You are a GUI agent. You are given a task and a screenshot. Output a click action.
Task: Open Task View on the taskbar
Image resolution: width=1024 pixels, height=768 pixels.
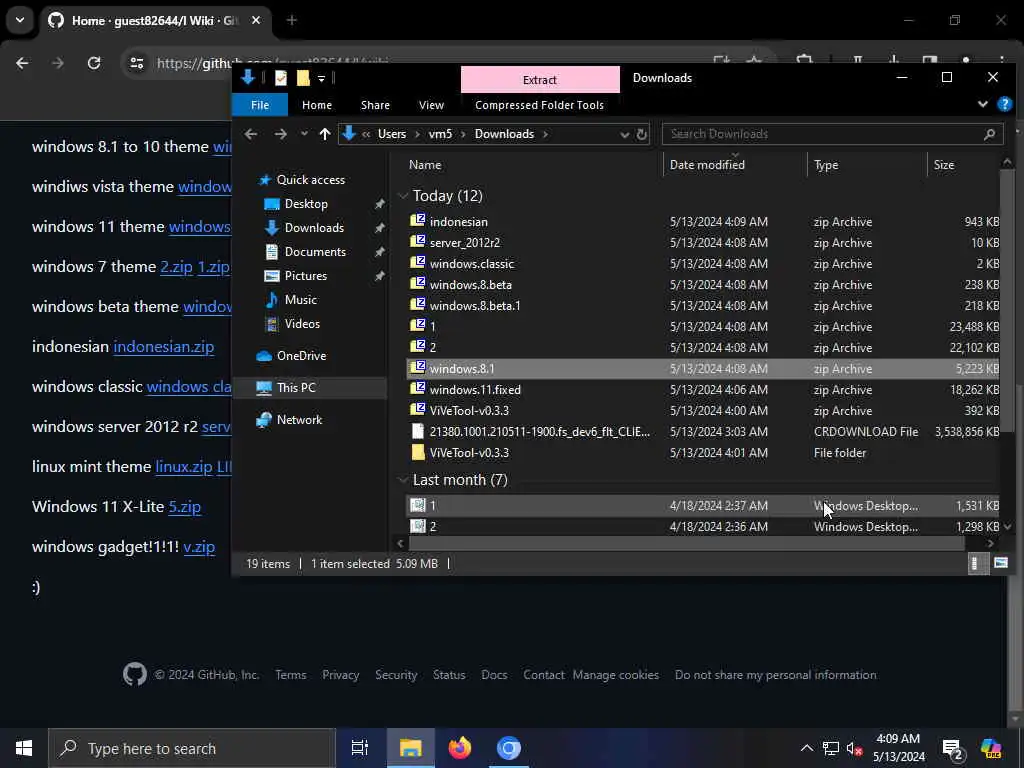click(x=360, y=748)
